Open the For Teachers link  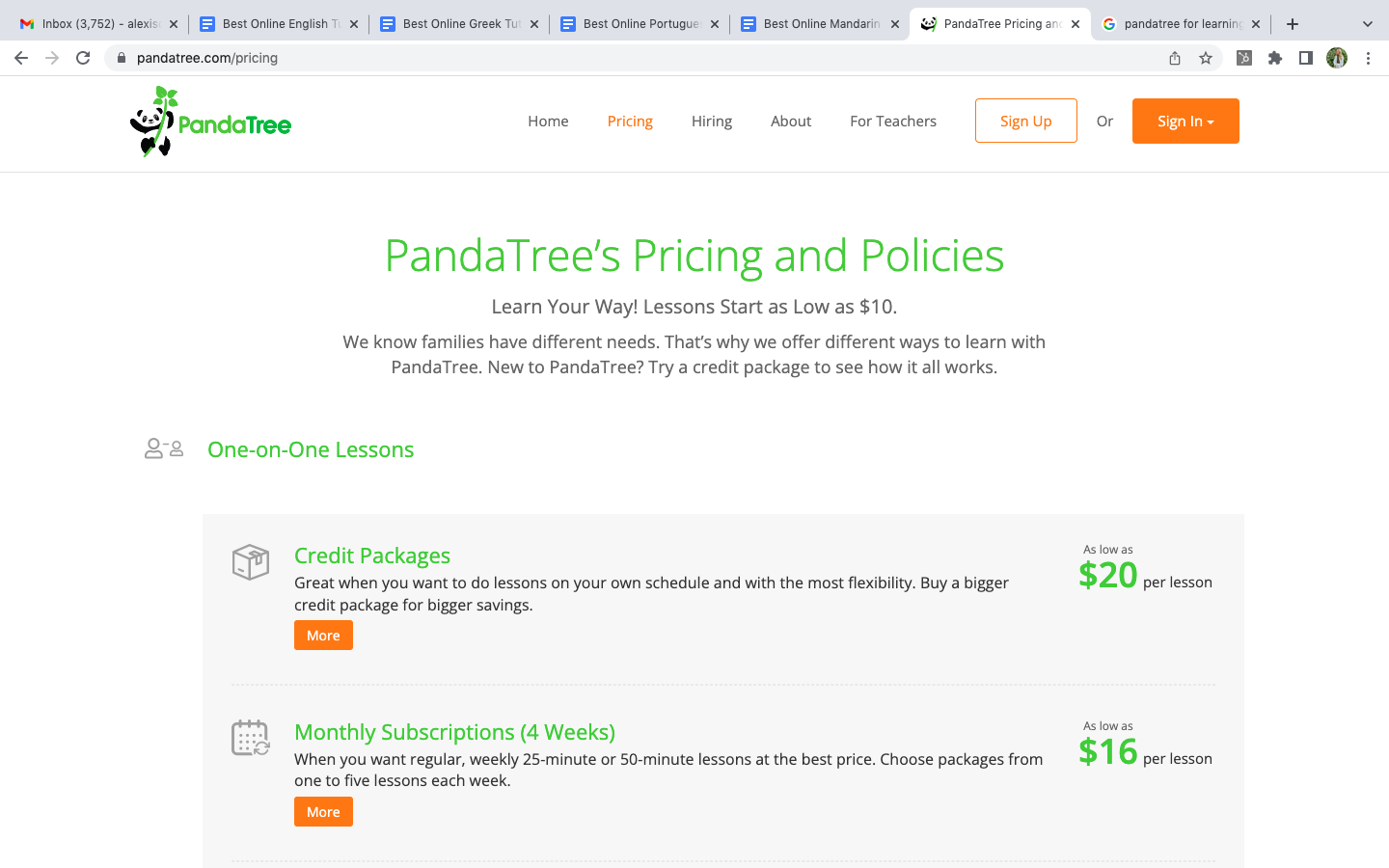[893, 122]
